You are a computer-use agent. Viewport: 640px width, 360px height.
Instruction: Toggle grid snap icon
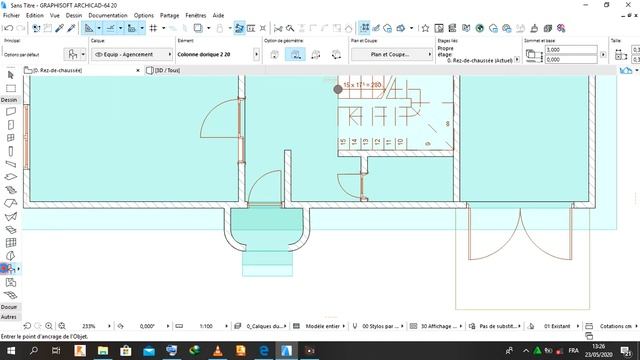pyautogui.click(x=153, y=28)
